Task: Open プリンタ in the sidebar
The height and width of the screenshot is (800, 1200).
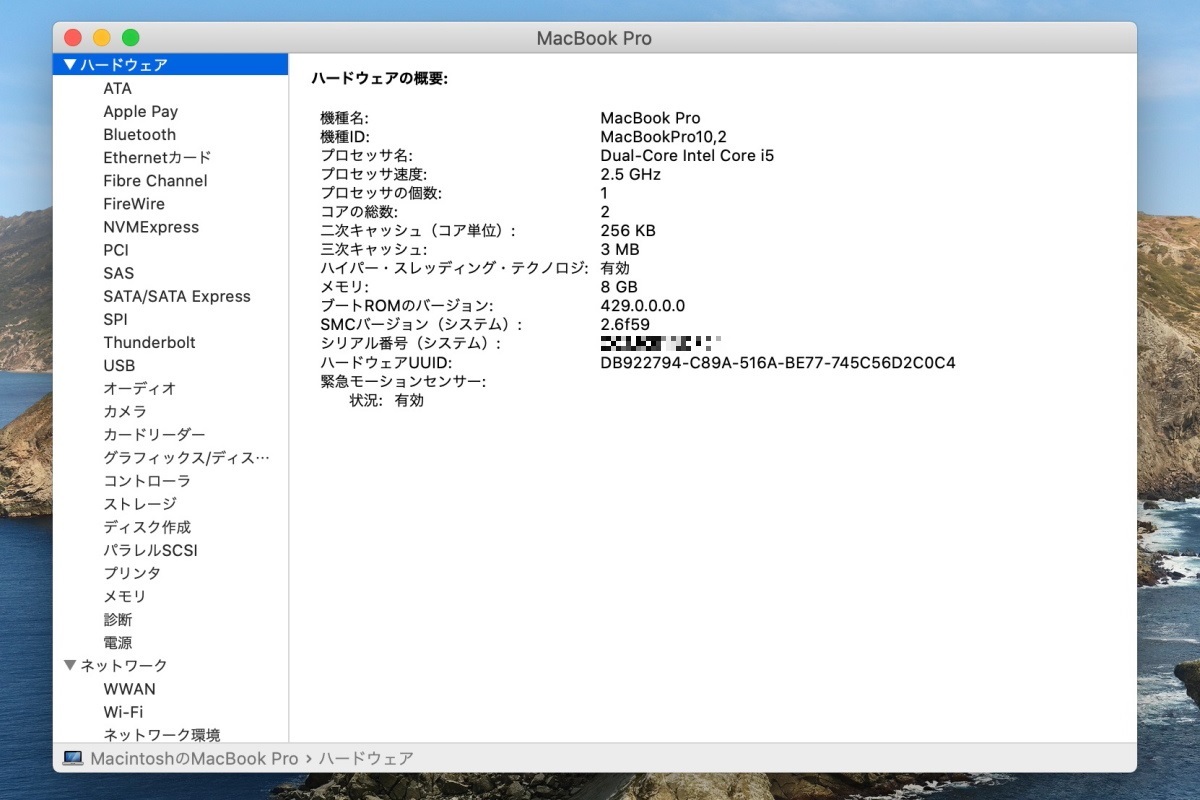Action: (132, 573)
